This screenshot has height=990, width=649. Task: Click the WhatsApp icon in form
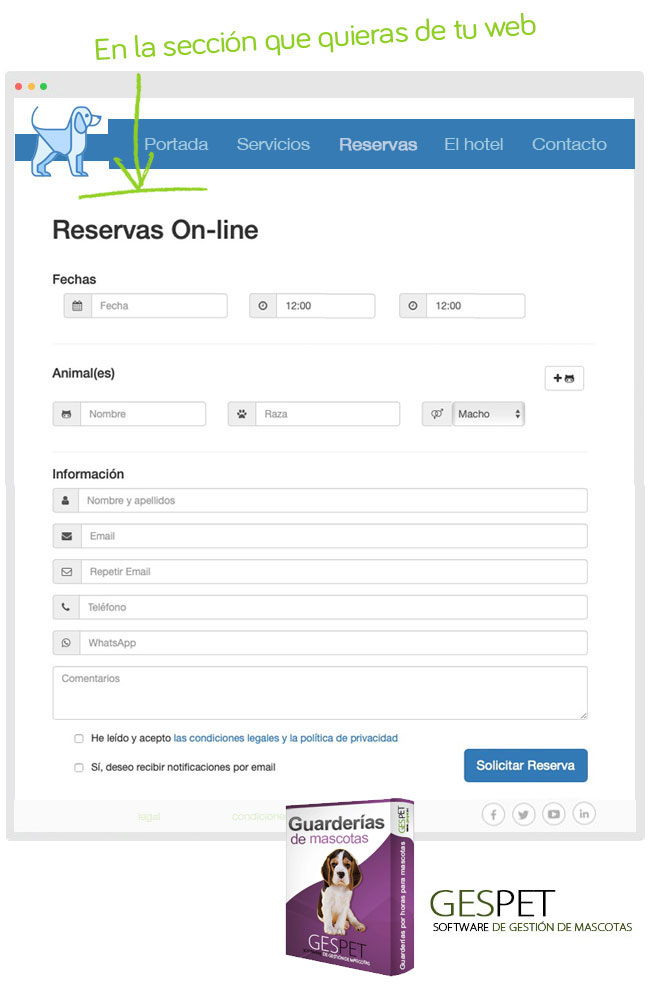(66, 643)
